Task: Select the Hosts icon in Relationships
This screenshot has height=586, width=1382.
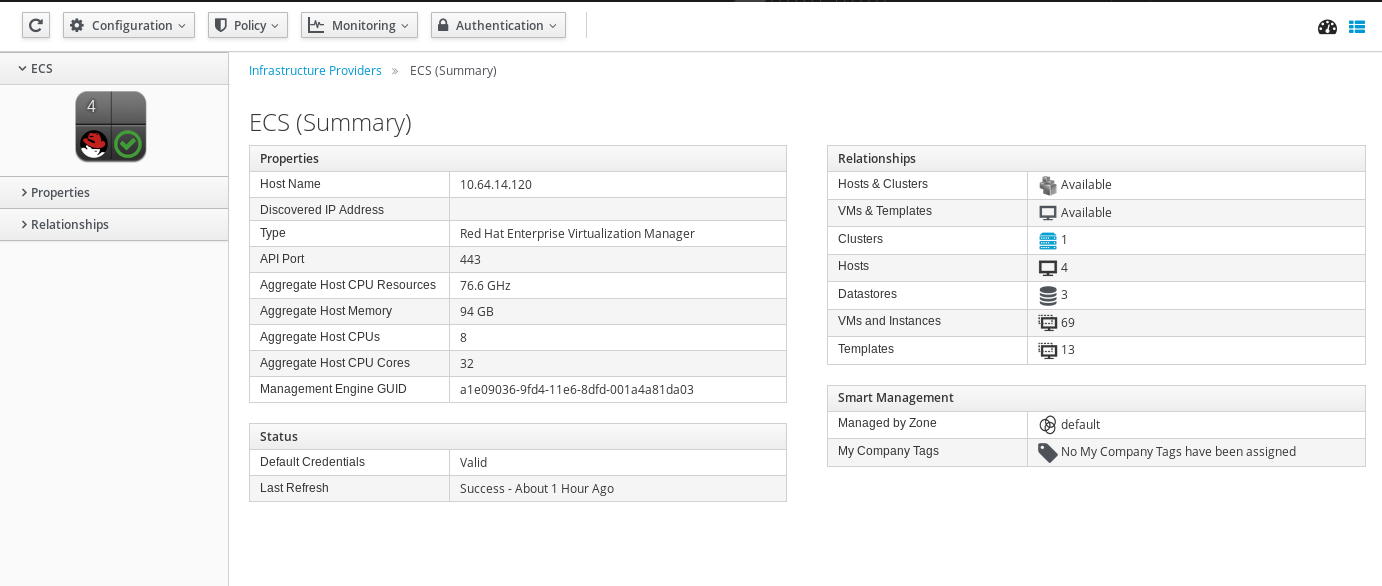Action: pos(1046,266)
